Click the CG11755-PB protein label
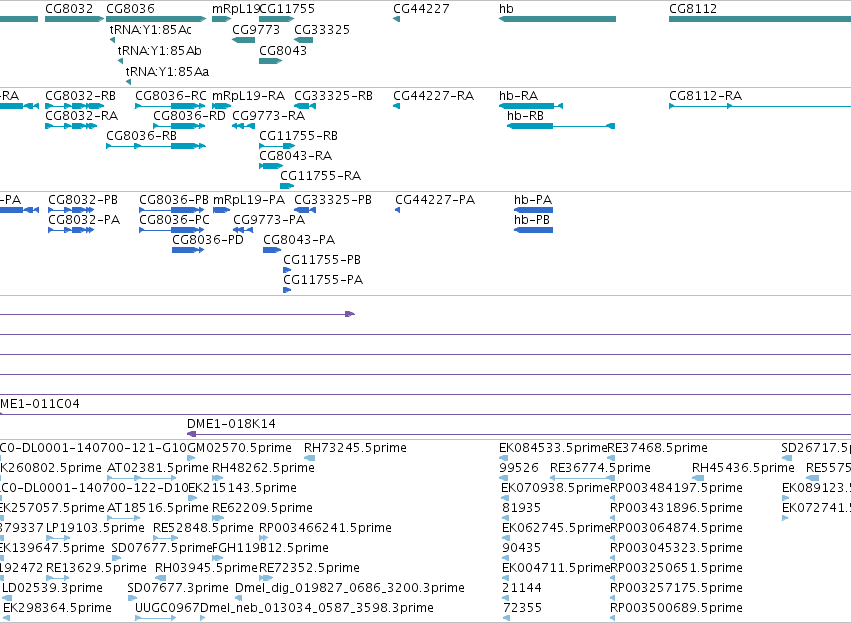851x623 pixels. [x=322, y=260]
